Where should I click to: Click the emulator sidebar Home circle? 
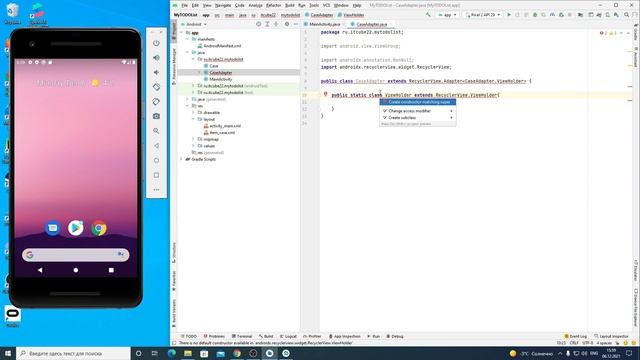[156, 160]
